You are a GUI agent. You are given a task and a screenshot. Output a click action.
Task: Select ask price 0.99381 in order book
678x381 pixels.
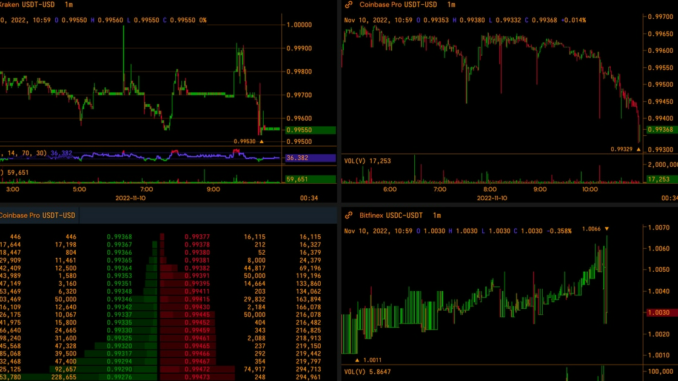(197, 260)
